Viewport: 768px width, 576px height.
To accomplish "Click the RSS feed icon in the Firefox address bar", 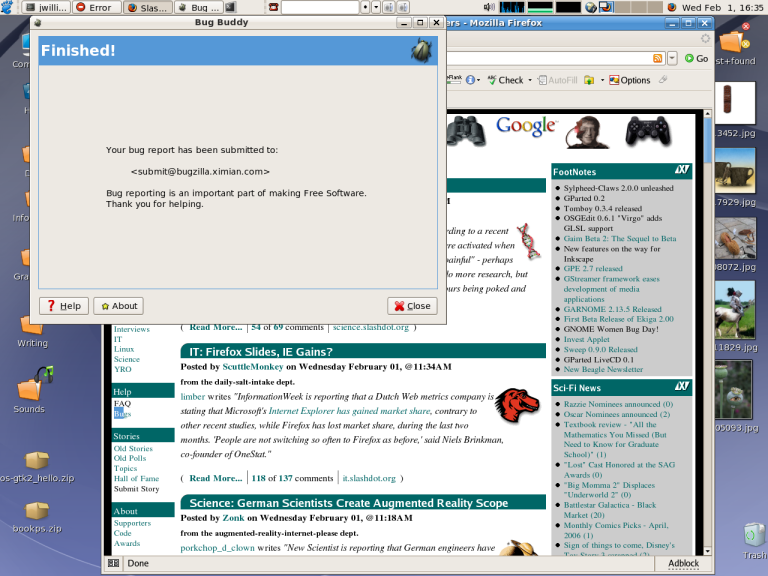I will point(657,58).
